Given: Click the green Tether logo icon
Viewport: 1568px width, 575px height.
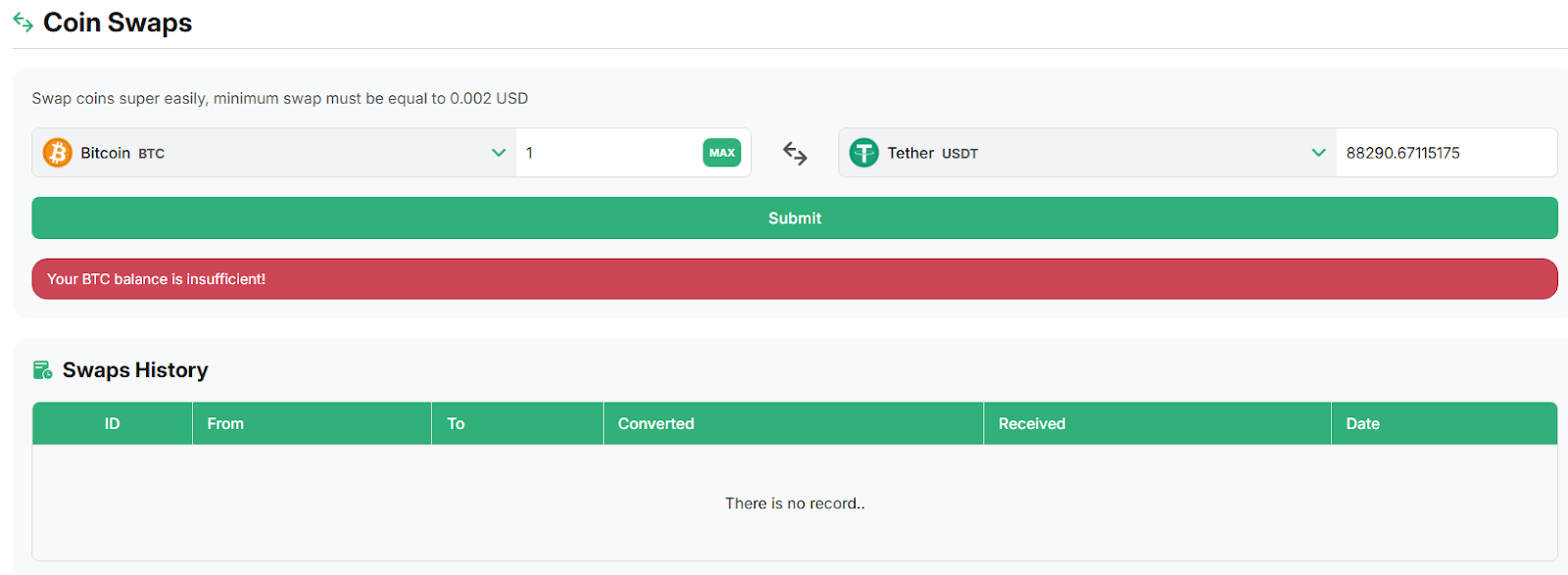Looking at the screenshot, I should (x=863, y=153).
